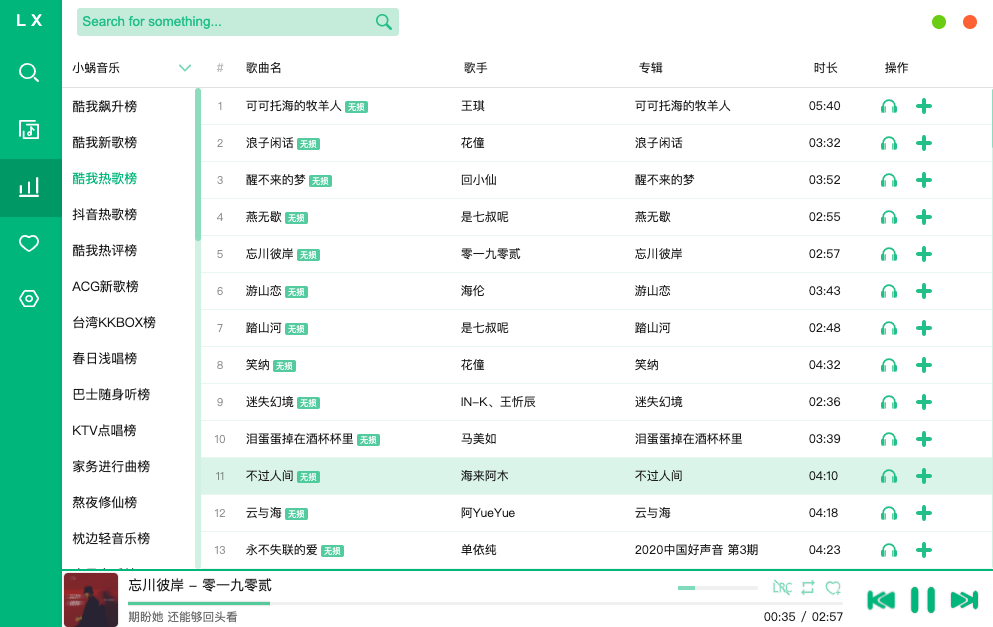993x627 pixels.
Task: Select the ACG新歌榜 chart
Action: coord(105,287)
